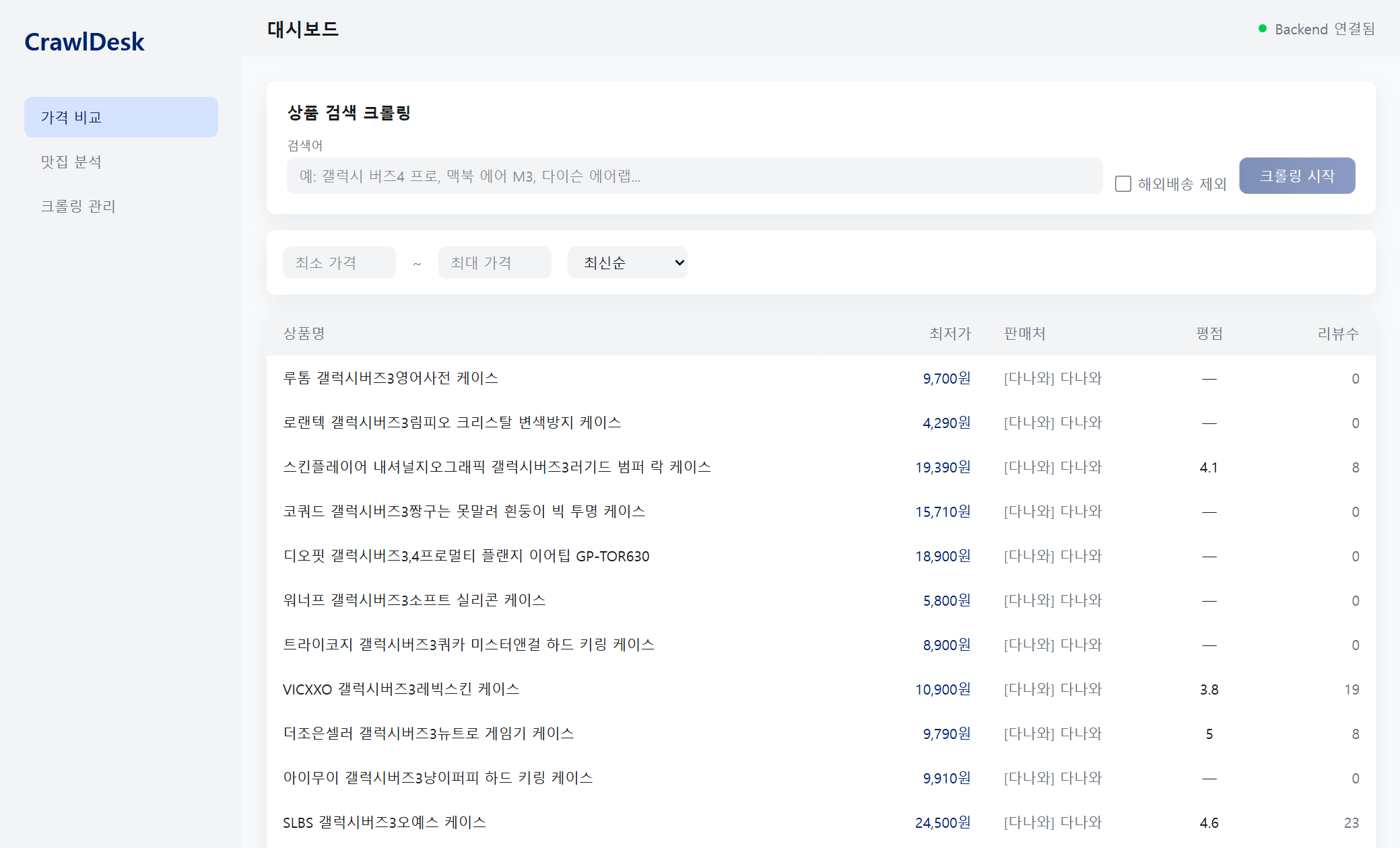Click the seller cell in the VICXXO row
This screenshot has height=848, width=1400.
[1053, 689]
